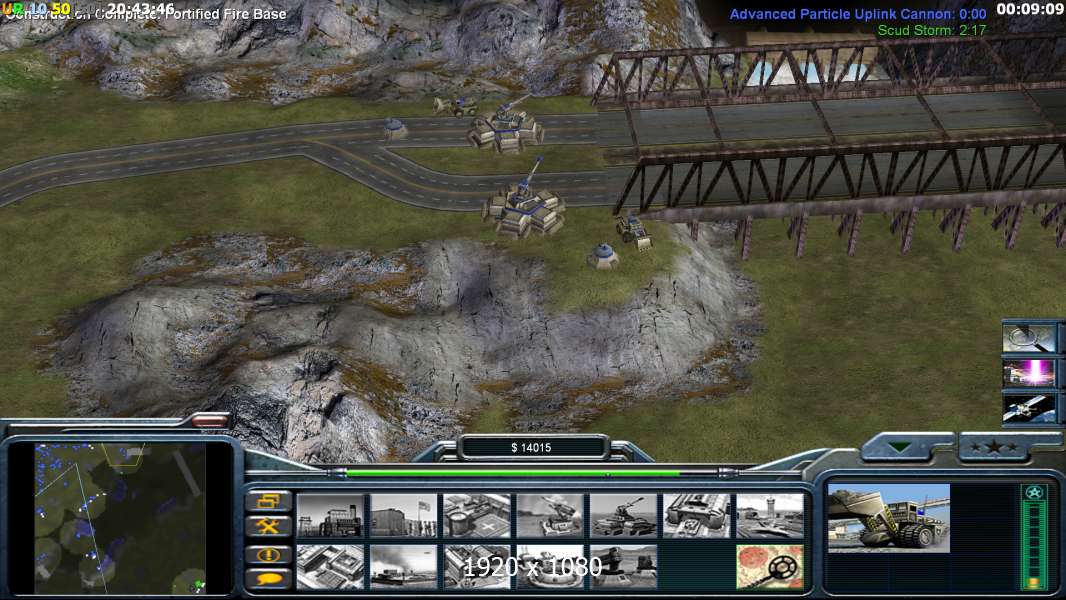Image resolution: width=1066 pixels, height=600 pixels.
Task: Click the Advanced Particle Uplink Cannon timer
Action: click(x=858, y=14)
